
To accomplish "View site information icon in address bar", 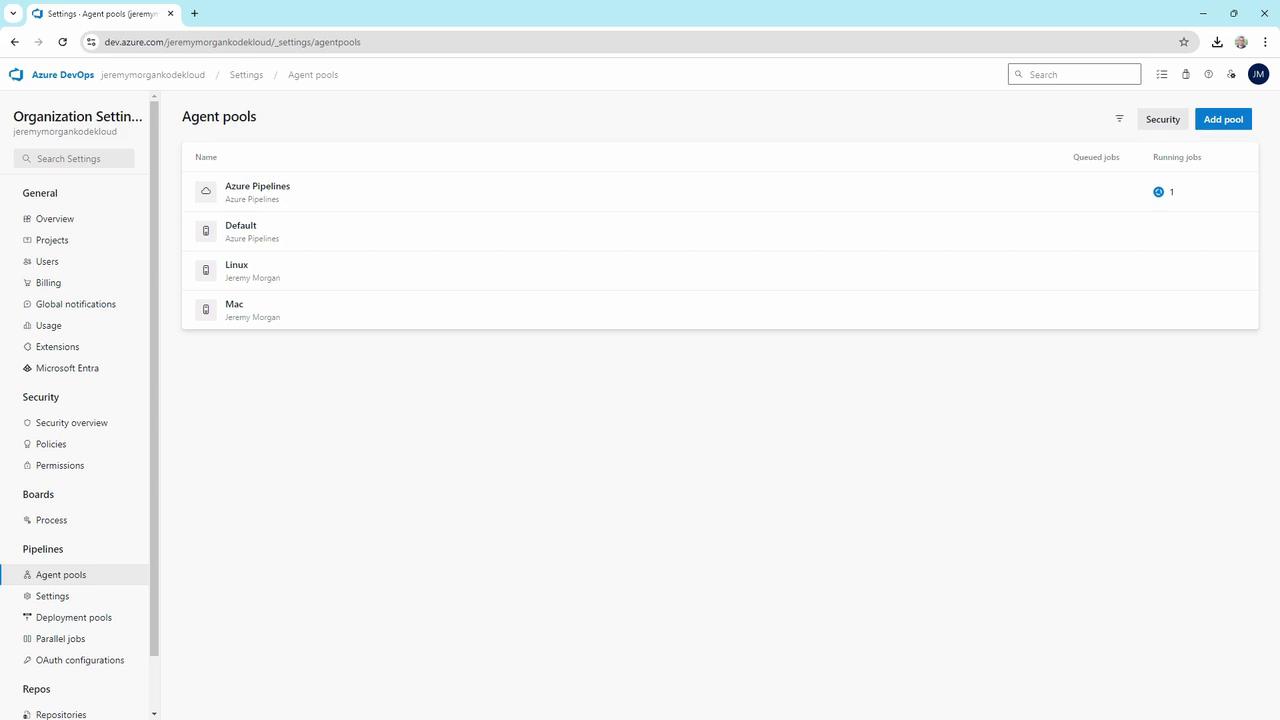I will [x=91, y=42].
